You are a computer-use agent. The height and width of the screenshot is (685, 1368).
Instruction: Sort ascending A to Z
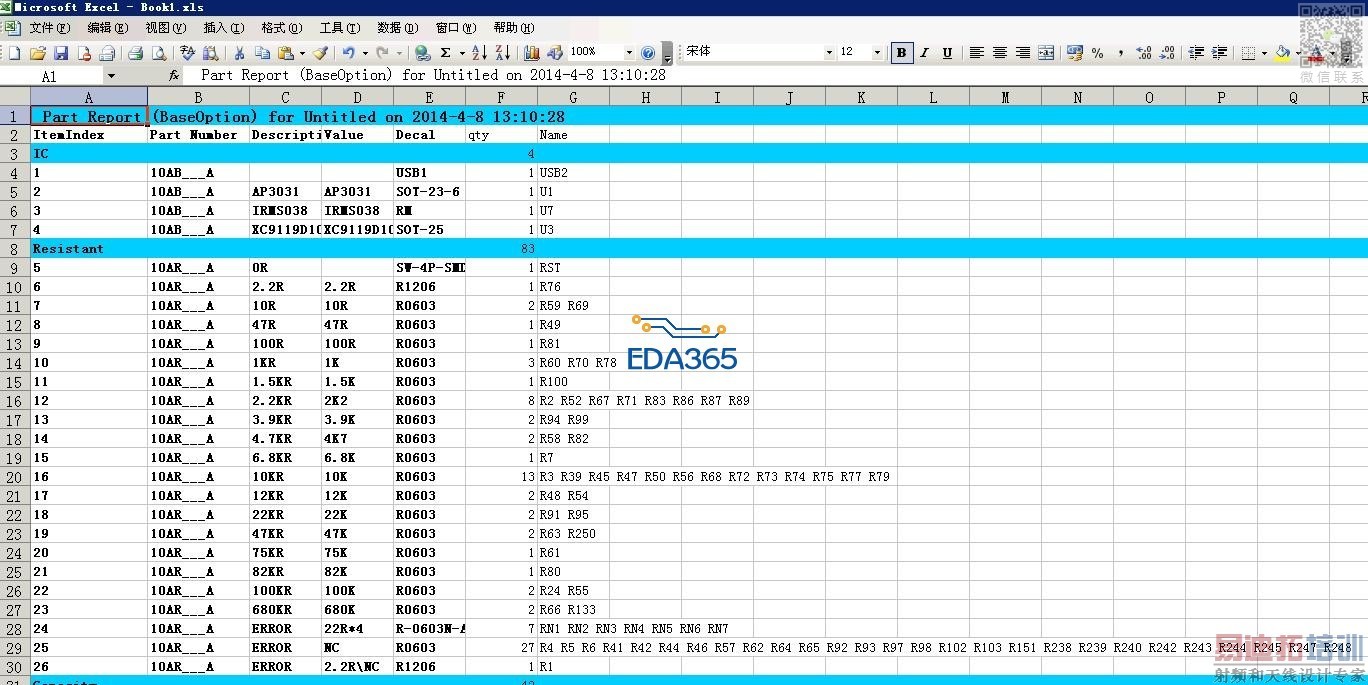pyautogui.click(x=479, y=52)
